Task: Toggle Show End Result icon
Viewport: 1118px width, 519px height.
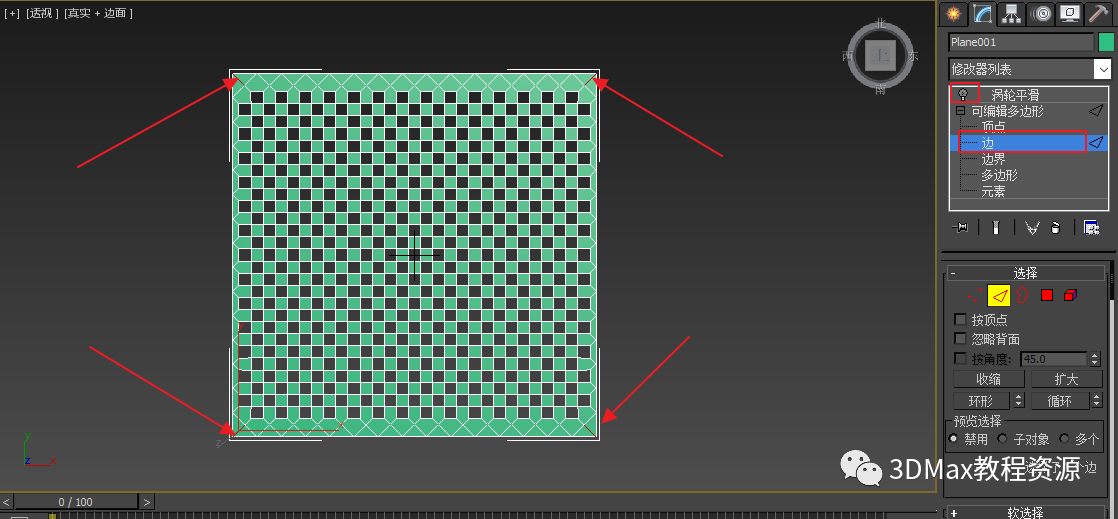Action: click(997, 227)
